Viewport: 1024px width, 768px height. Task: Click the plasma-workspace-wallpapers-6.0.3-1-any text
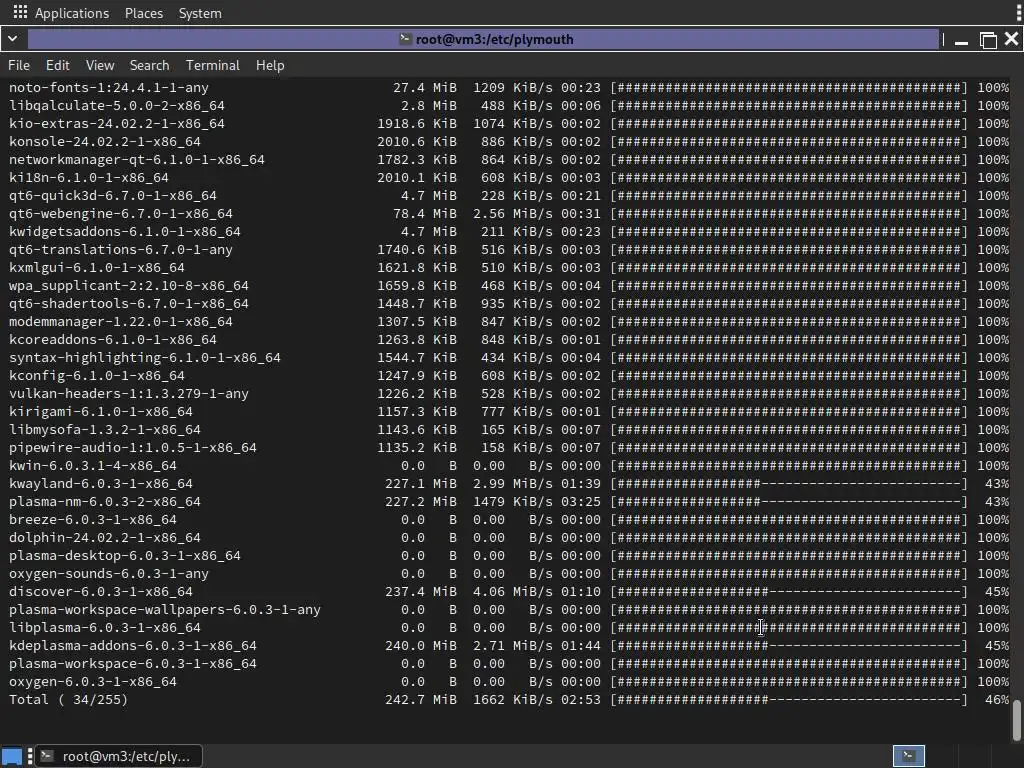pos(165,610)
